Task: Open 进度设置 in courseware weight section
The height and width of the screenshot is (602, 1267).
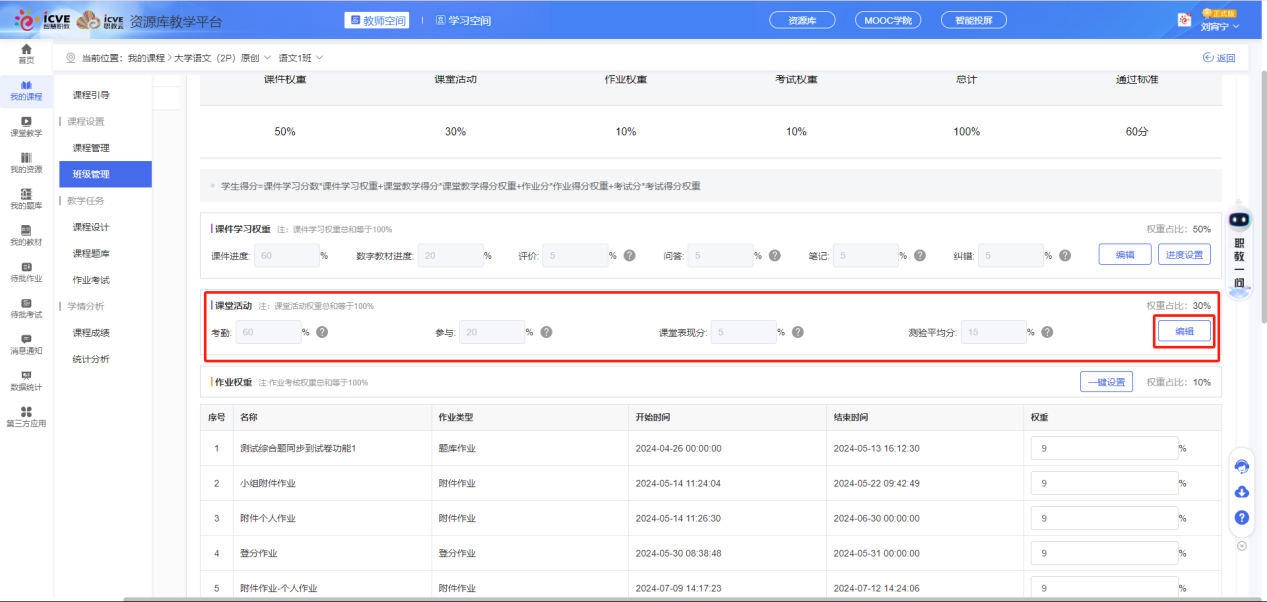Action: [x=1186, y=254]
